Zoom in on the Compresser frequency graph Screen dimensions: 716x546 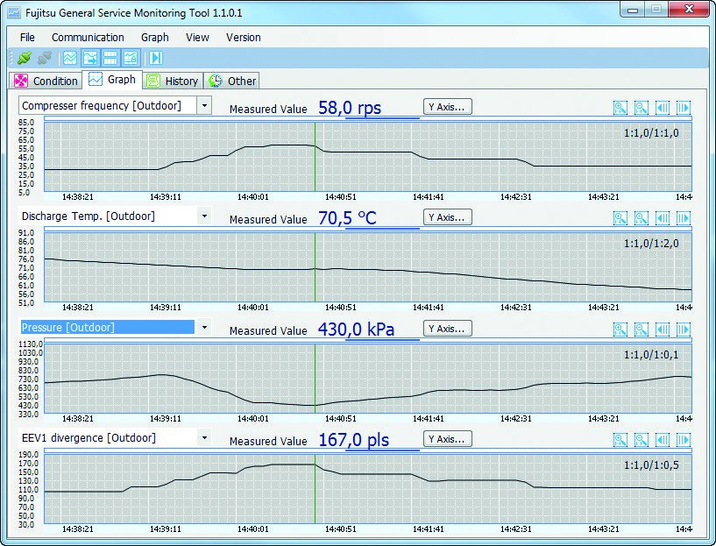point(620,107)
